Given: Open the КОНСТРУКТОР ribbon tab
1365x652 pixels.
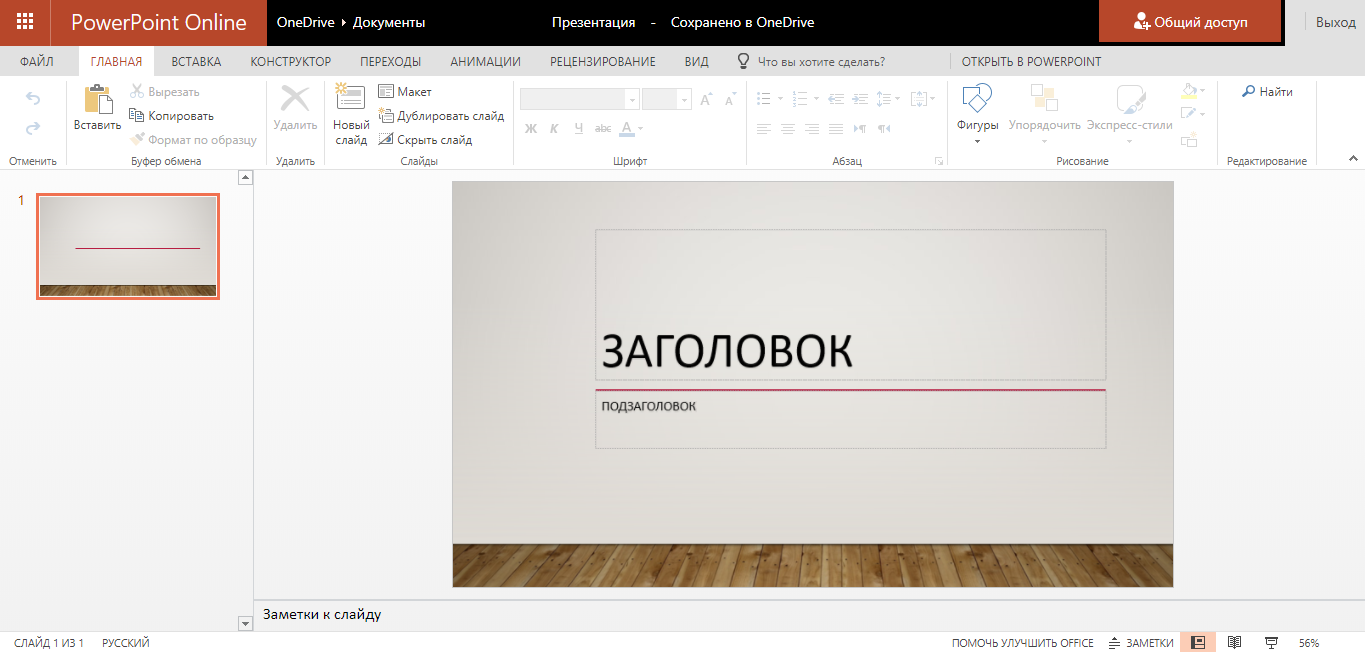Looking at the screenshot, I should [290, 61].
